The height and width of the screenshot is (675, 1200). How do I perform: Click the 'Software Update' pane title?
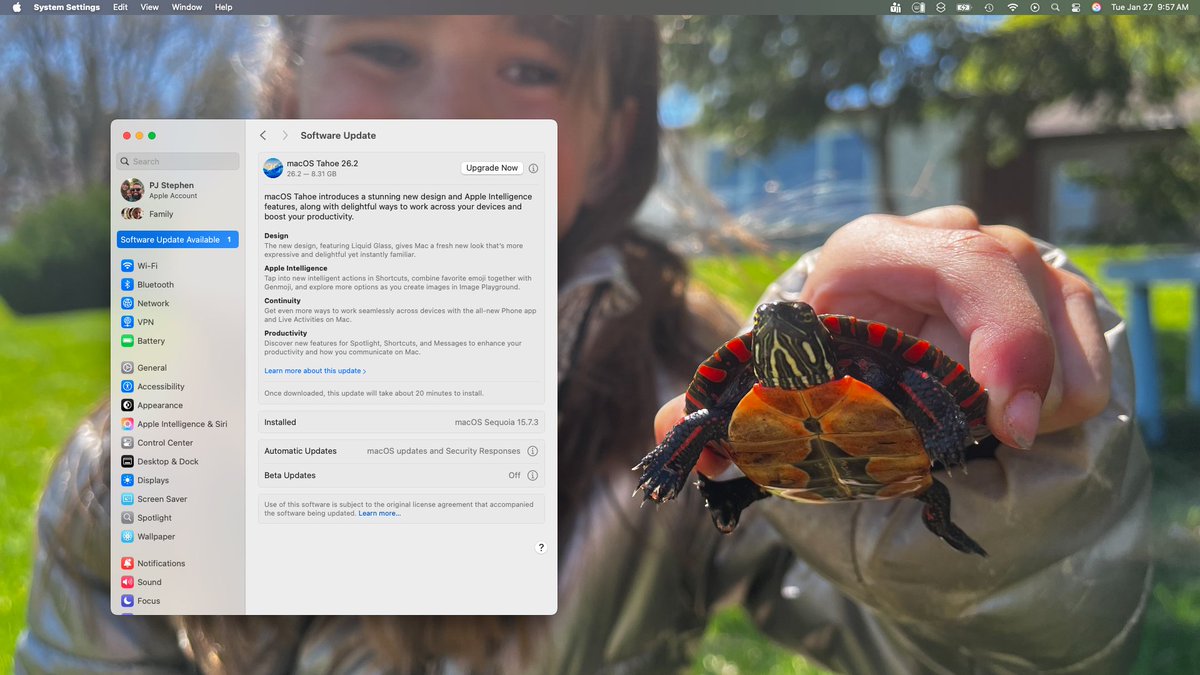tap(338, 135)
